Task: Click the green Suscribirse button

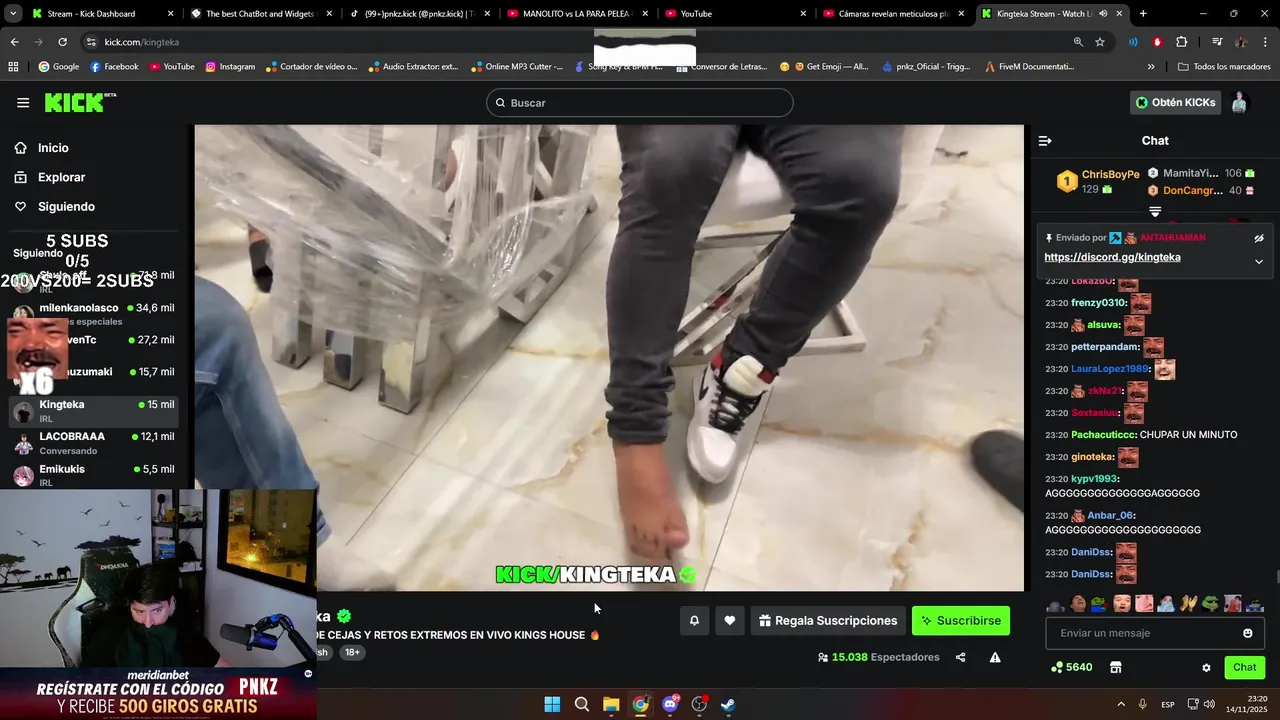Action: tap(961, 621)
